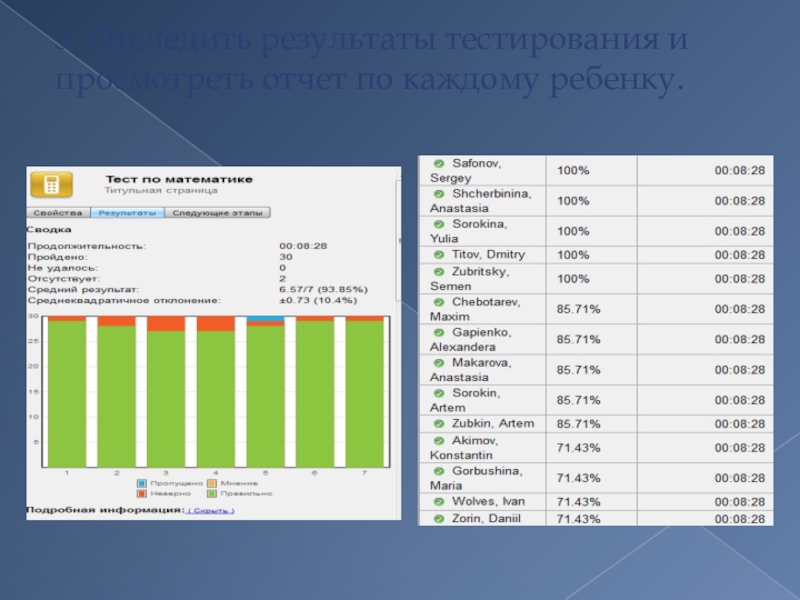Click the green status icon for Sorokina, Yulia
Screen dimensions: 800x600
pyautogui.click(x=439, y=224)
